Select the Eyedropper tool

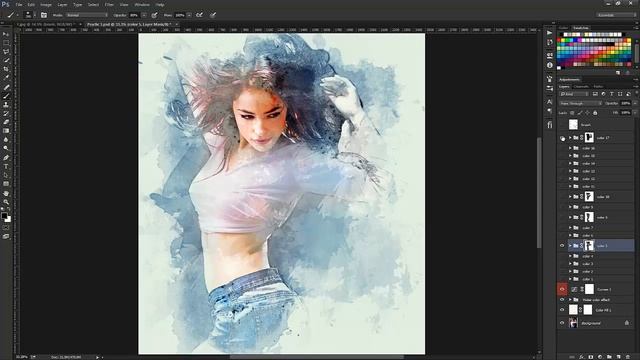pyautogui.click(x=6, y=78)
